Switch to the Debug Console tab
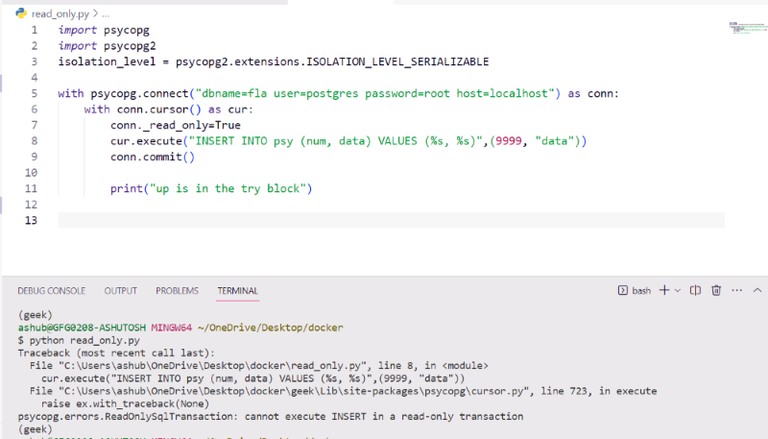The height and width of the screenshot is (439, 768). point(51,291)
